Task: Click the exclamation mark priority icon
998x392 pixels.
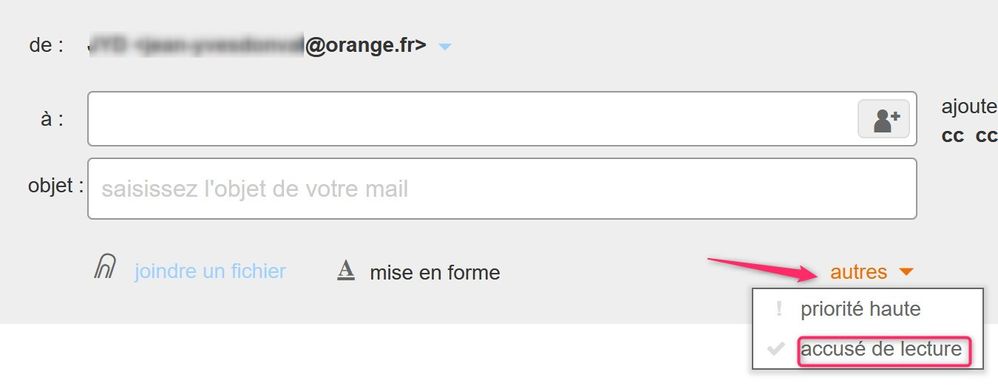Action: [778, 310]
